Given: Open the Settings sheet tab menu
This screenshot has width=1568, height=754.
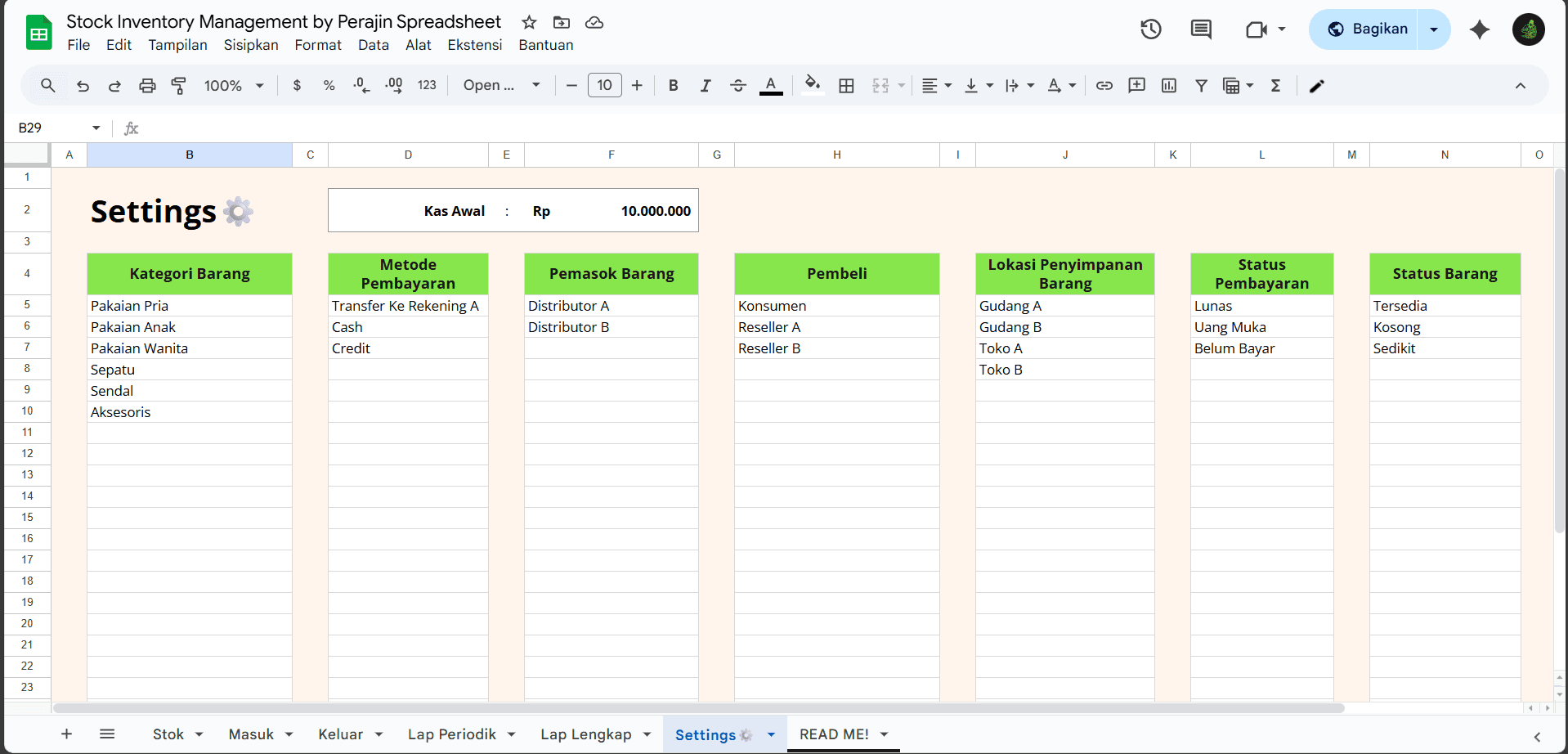Looking at the screenshot, I should 771,734.
